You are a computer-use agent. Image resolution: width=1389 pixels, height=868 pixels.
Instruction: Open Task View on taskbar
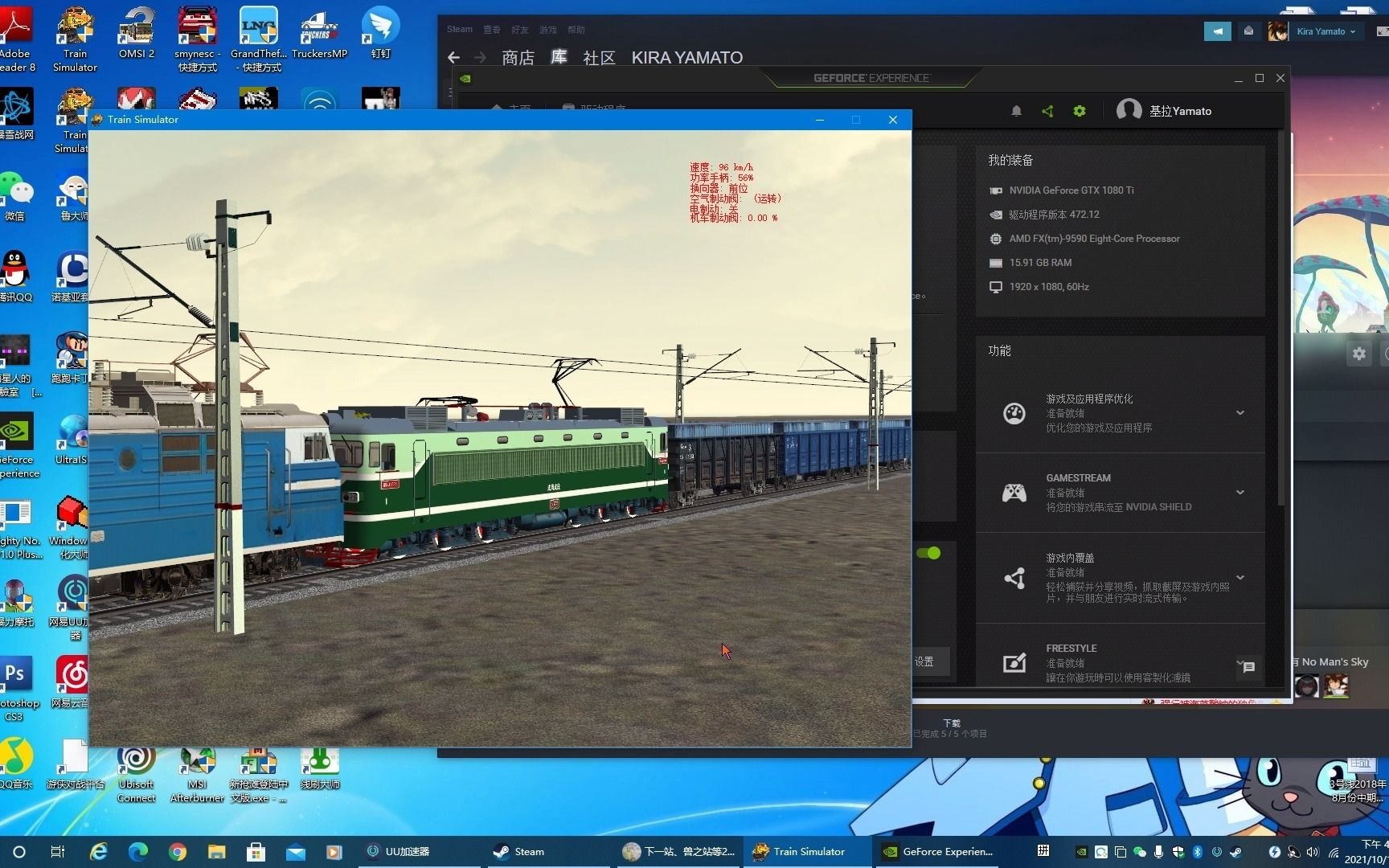click(58, 852)
